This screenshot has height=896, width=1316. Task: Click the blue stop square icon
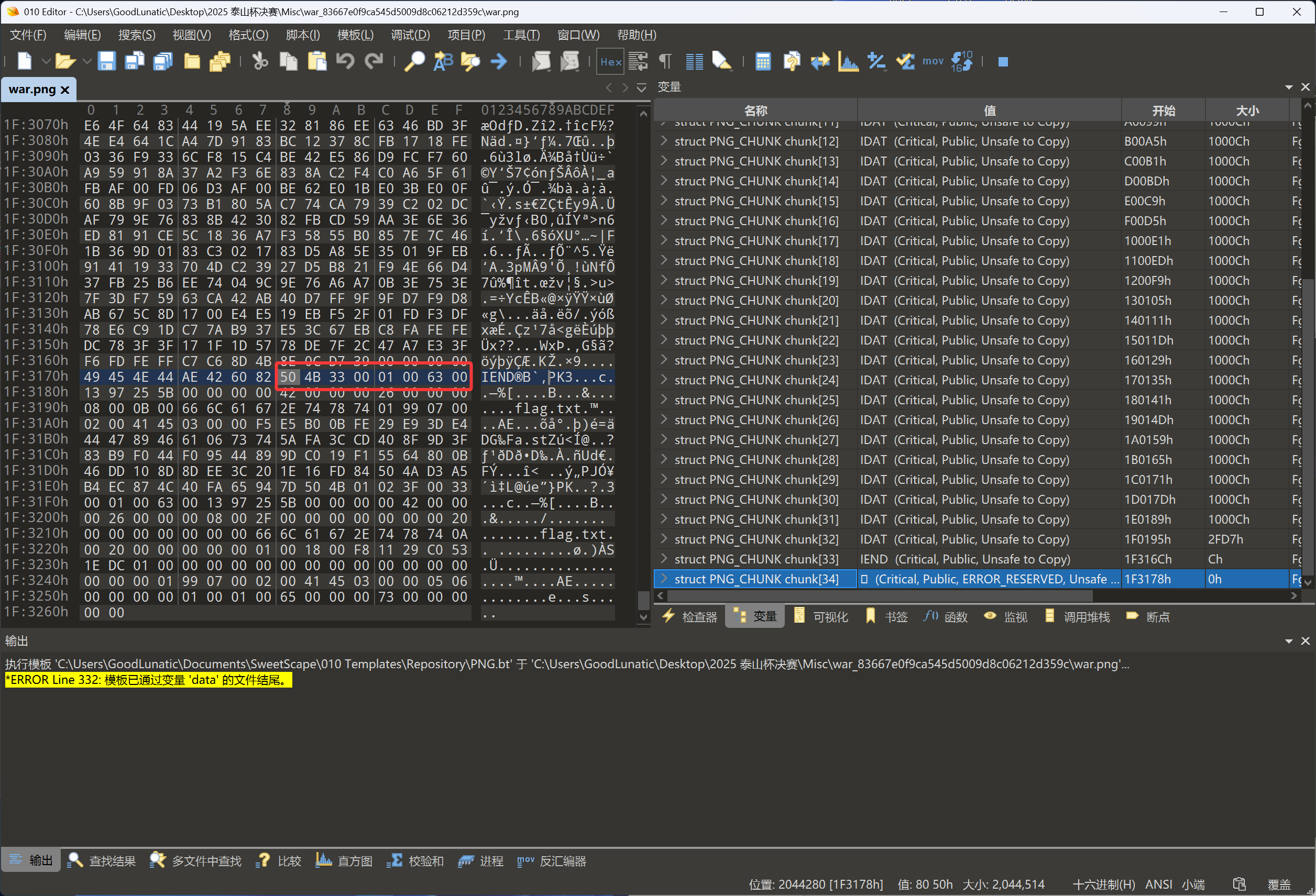[x=1003, y=62]
